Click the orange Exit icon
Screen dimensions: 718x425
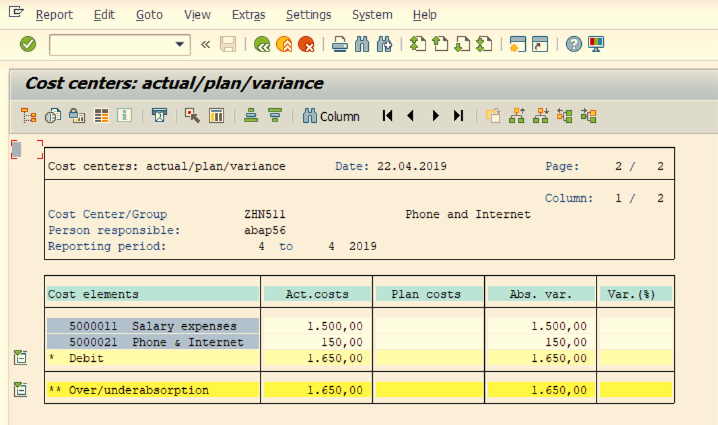(284, 44)
